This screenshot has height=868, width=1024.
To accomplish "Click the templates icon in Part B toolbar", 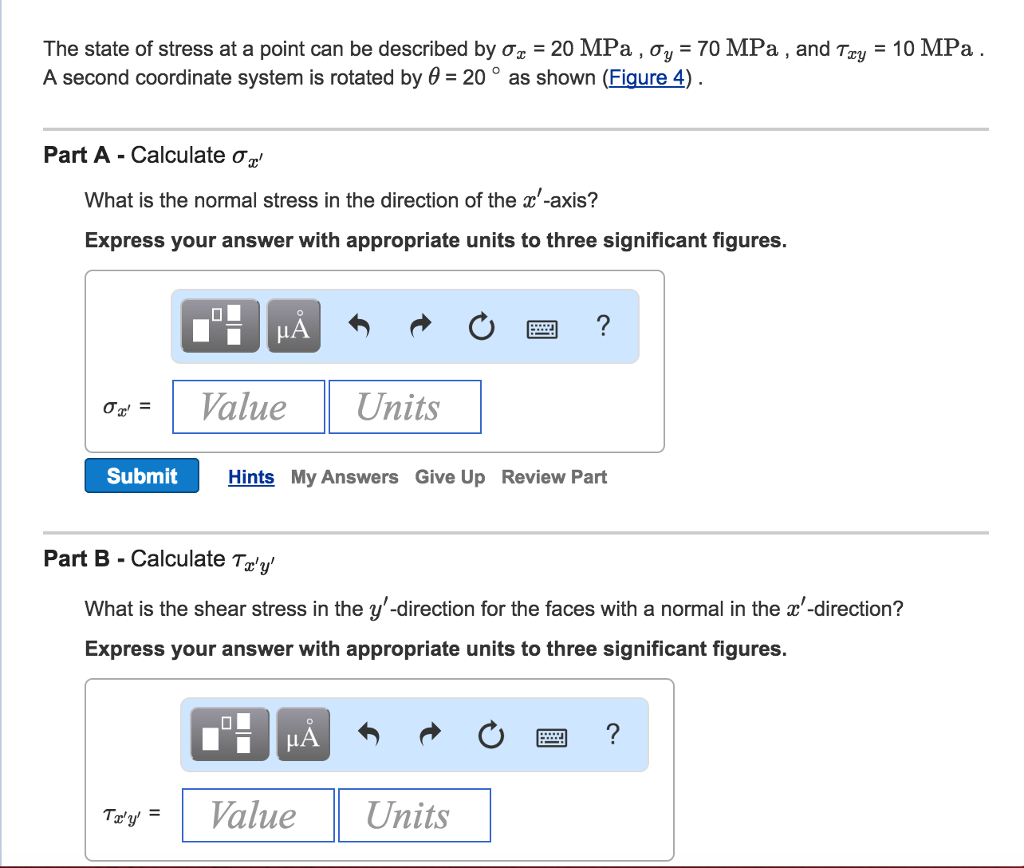I will (229, 736).
